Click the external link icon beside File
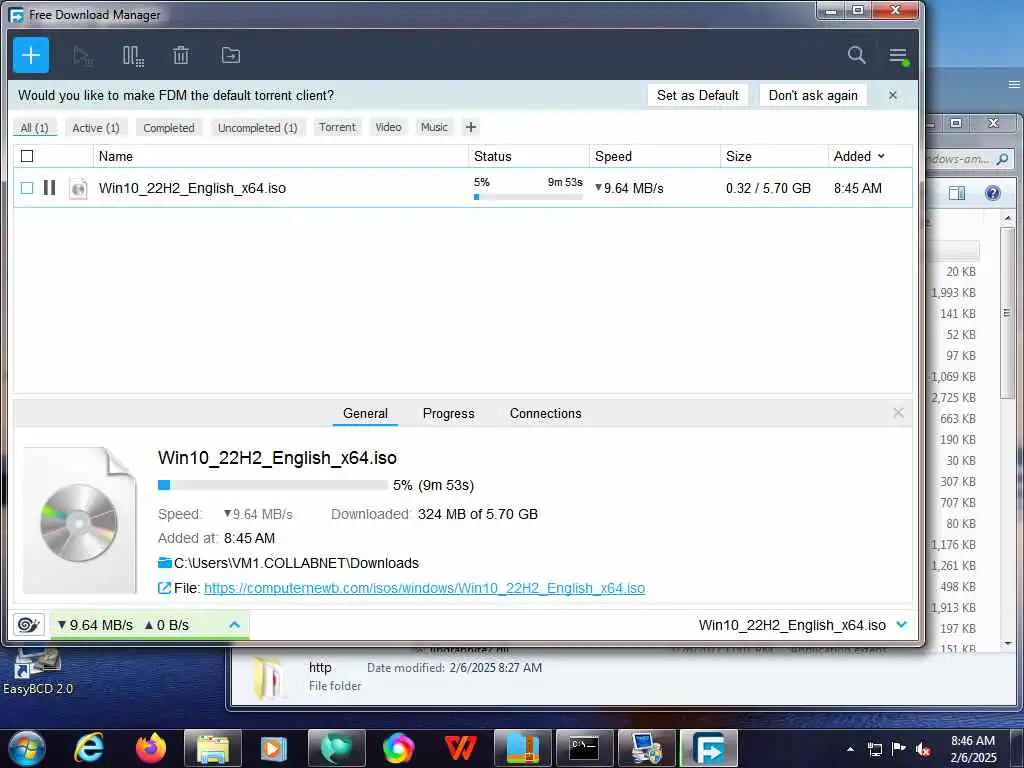 click(x=165, y=588)
